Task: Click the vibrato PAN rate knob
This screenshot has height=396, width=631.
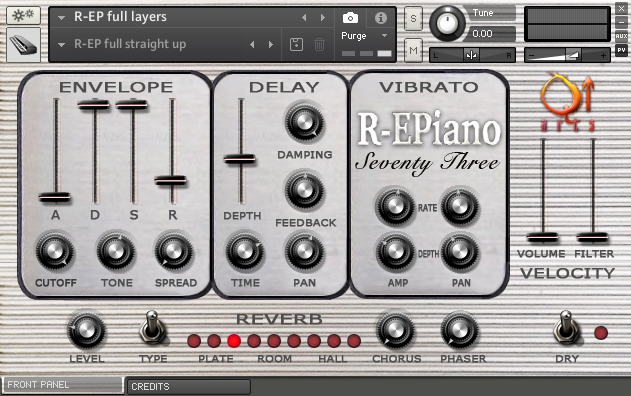Action: coord(460,206)
